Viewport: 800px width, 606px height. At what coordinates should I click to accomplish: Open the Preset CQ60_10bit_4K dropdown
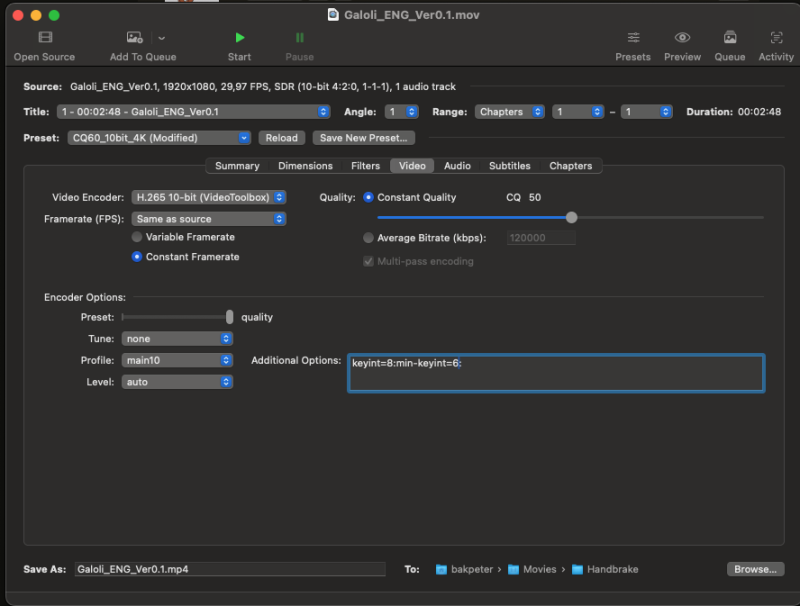click(159, 138)
